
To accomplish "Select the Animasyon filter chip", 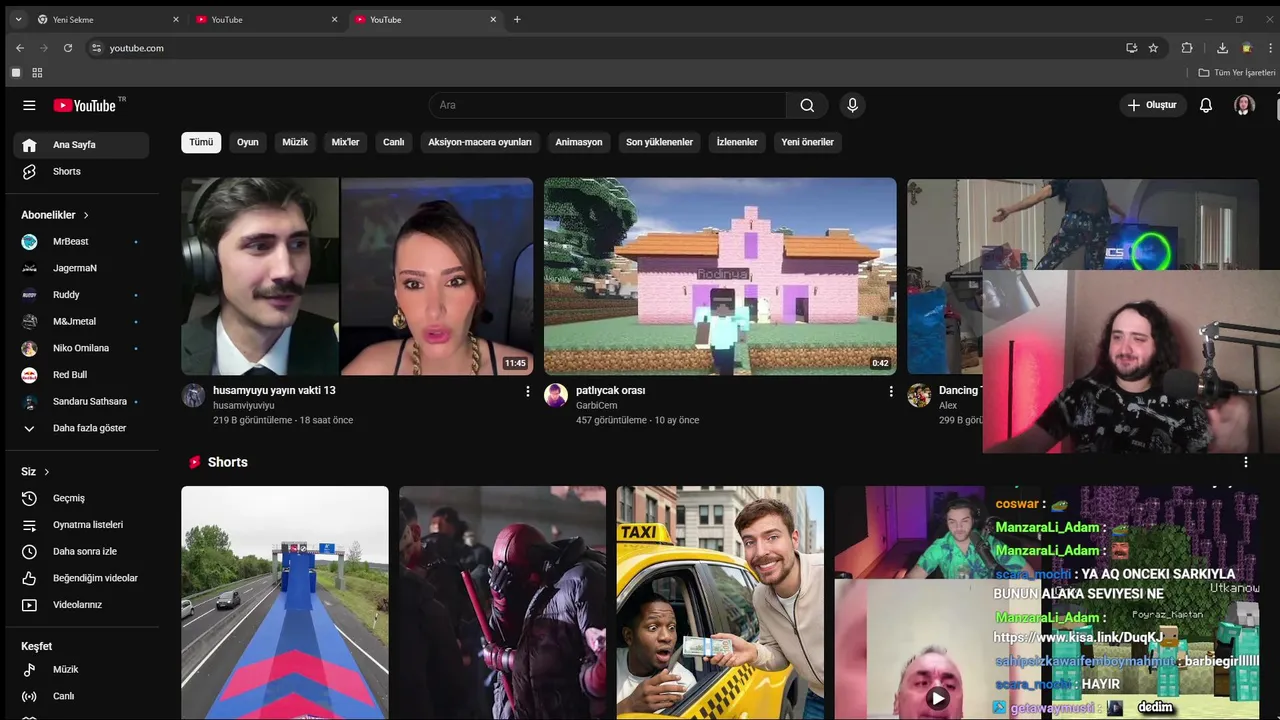I will click(579, 142).
